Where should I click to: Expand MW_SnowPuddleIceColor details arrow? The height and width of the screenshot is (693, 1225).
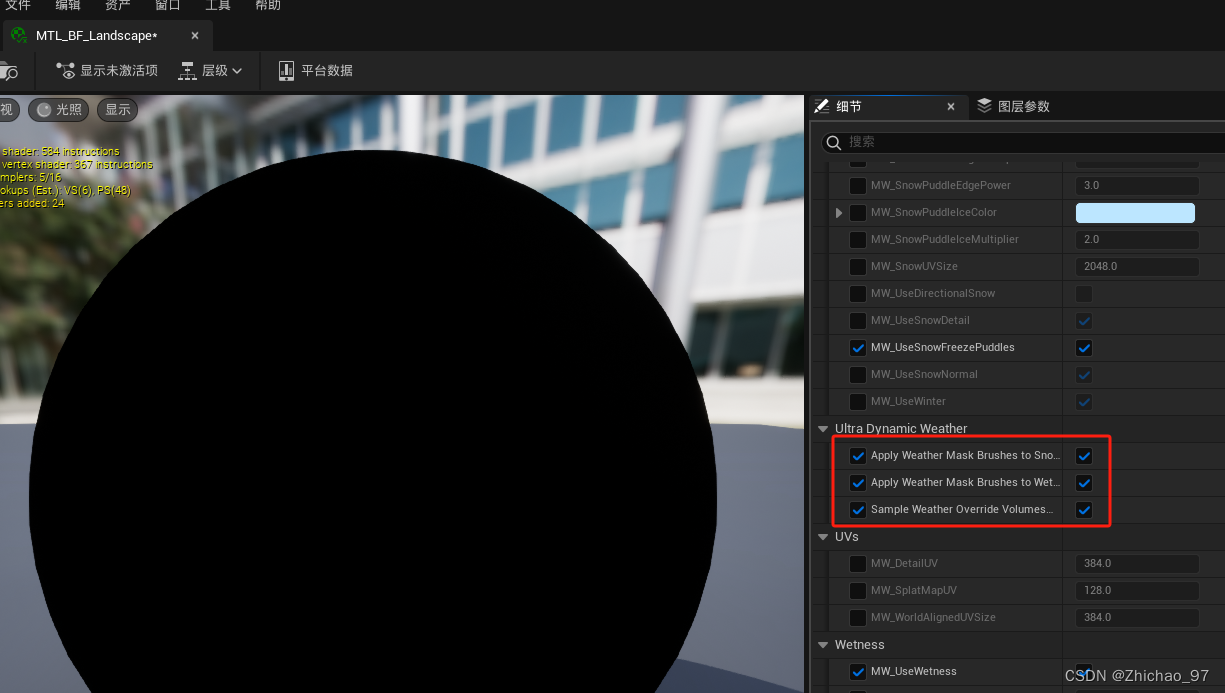click(x=839, y=212)
